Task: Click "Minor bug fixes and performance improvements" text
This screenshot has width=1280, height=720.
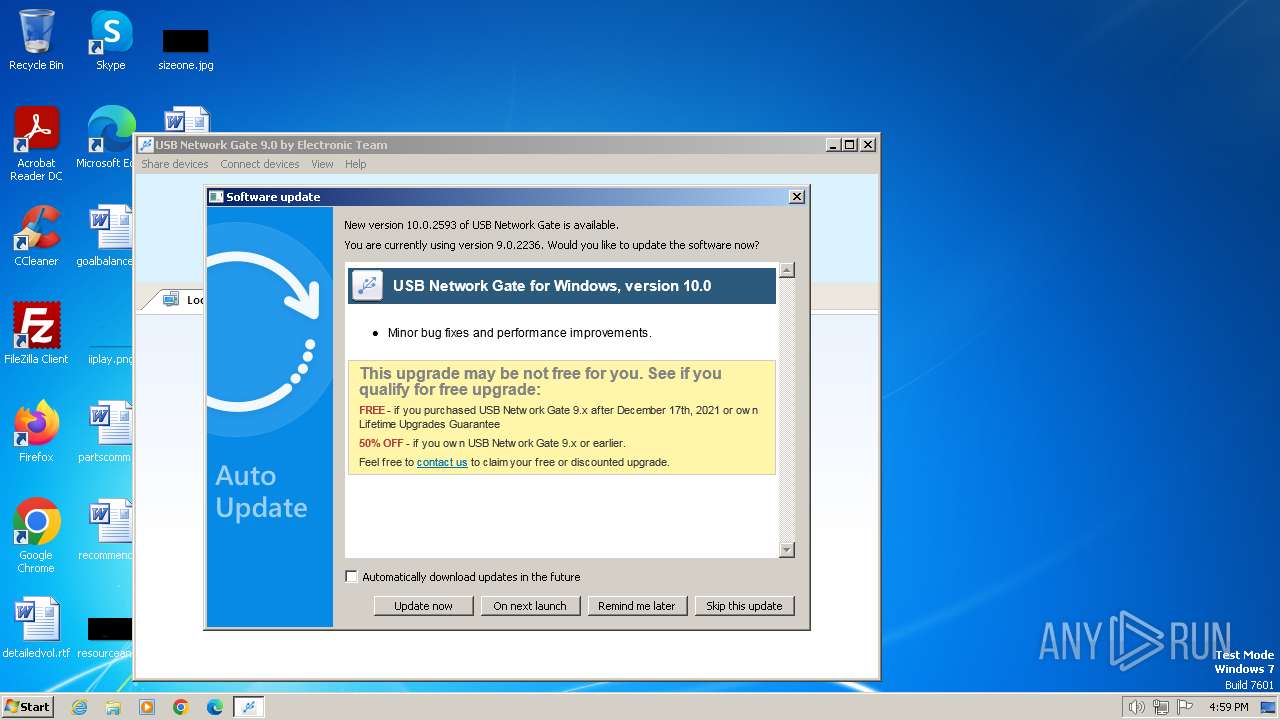Action: 520,333
